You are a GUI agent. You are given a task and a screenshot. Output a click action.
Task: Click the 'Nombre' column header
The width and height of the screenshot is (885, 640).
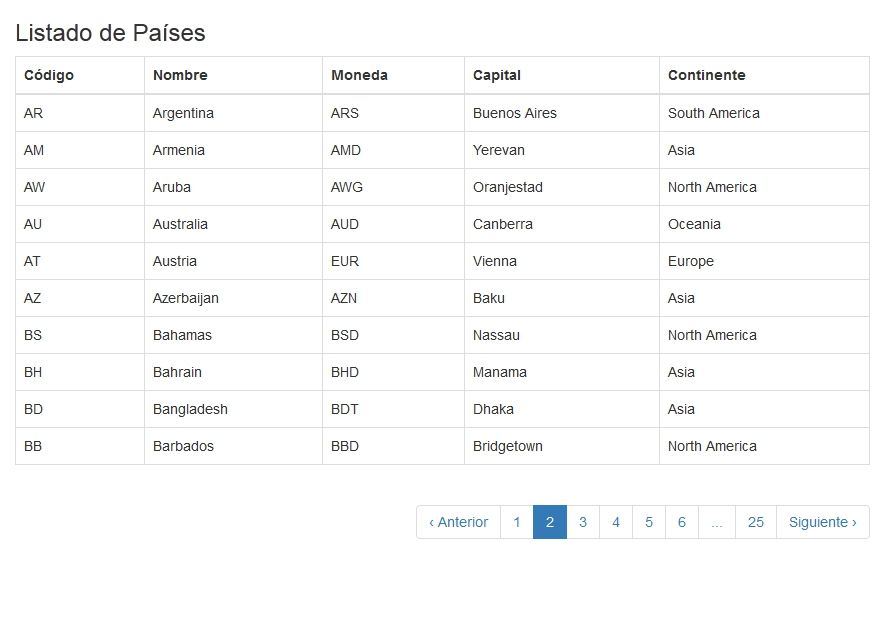179,75
